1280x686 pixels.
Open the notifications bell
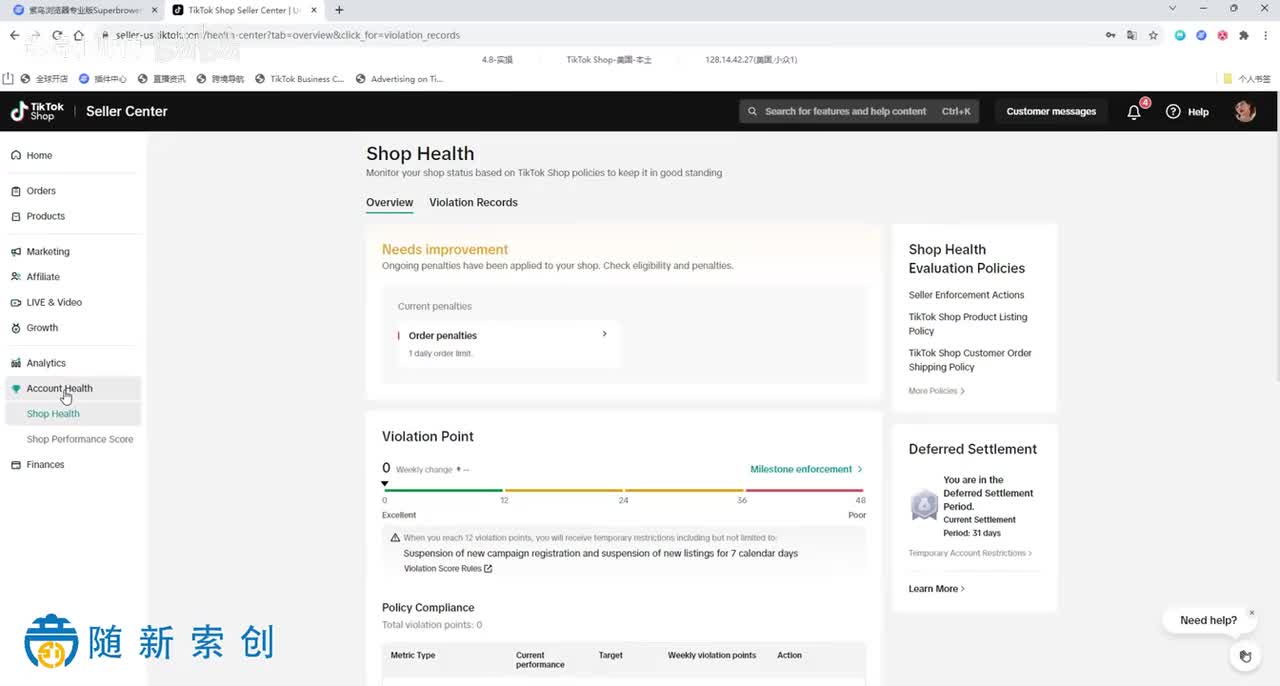1134,112
